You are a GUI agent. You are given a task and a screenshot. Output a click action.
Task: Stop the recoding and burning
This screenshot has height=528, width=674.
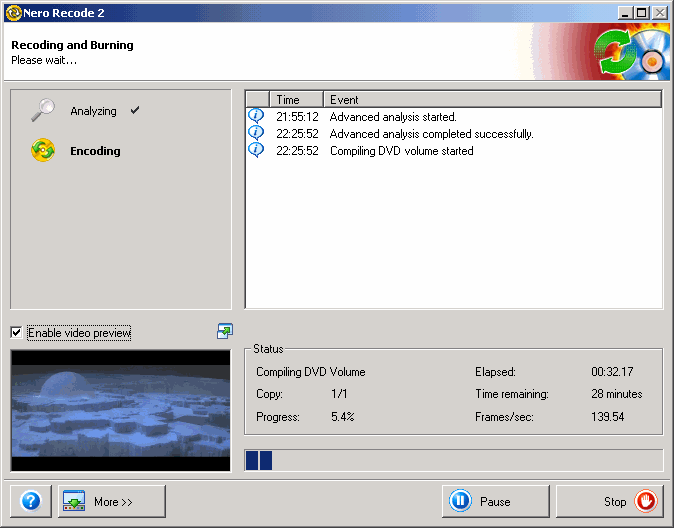[609, 502]
